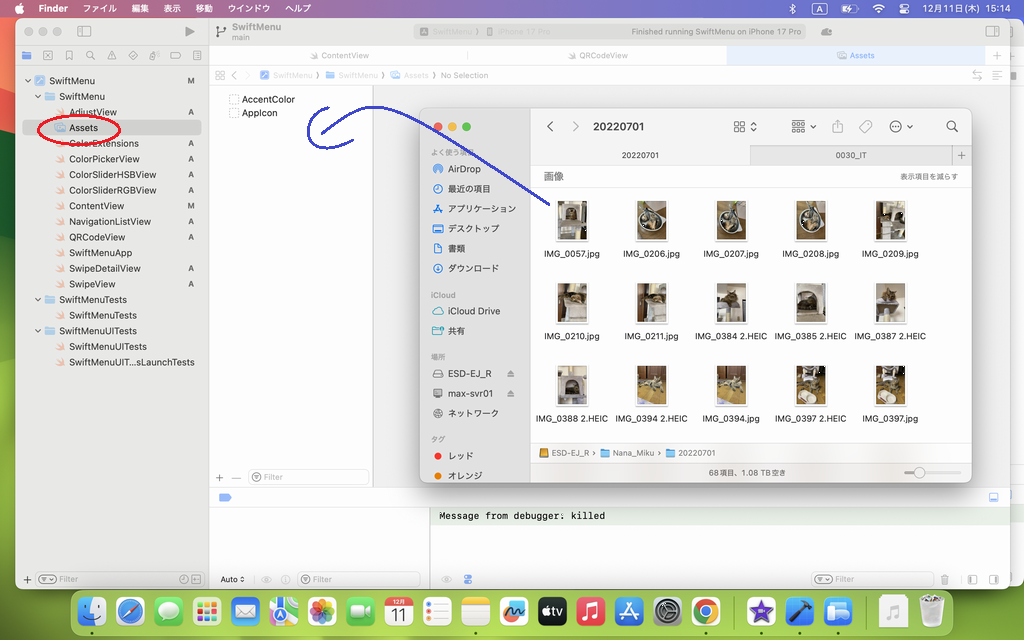Click the Run button in Xcode toolbar
The width and height of the screenshot is (1024, 640).
(x=190, y=32)
